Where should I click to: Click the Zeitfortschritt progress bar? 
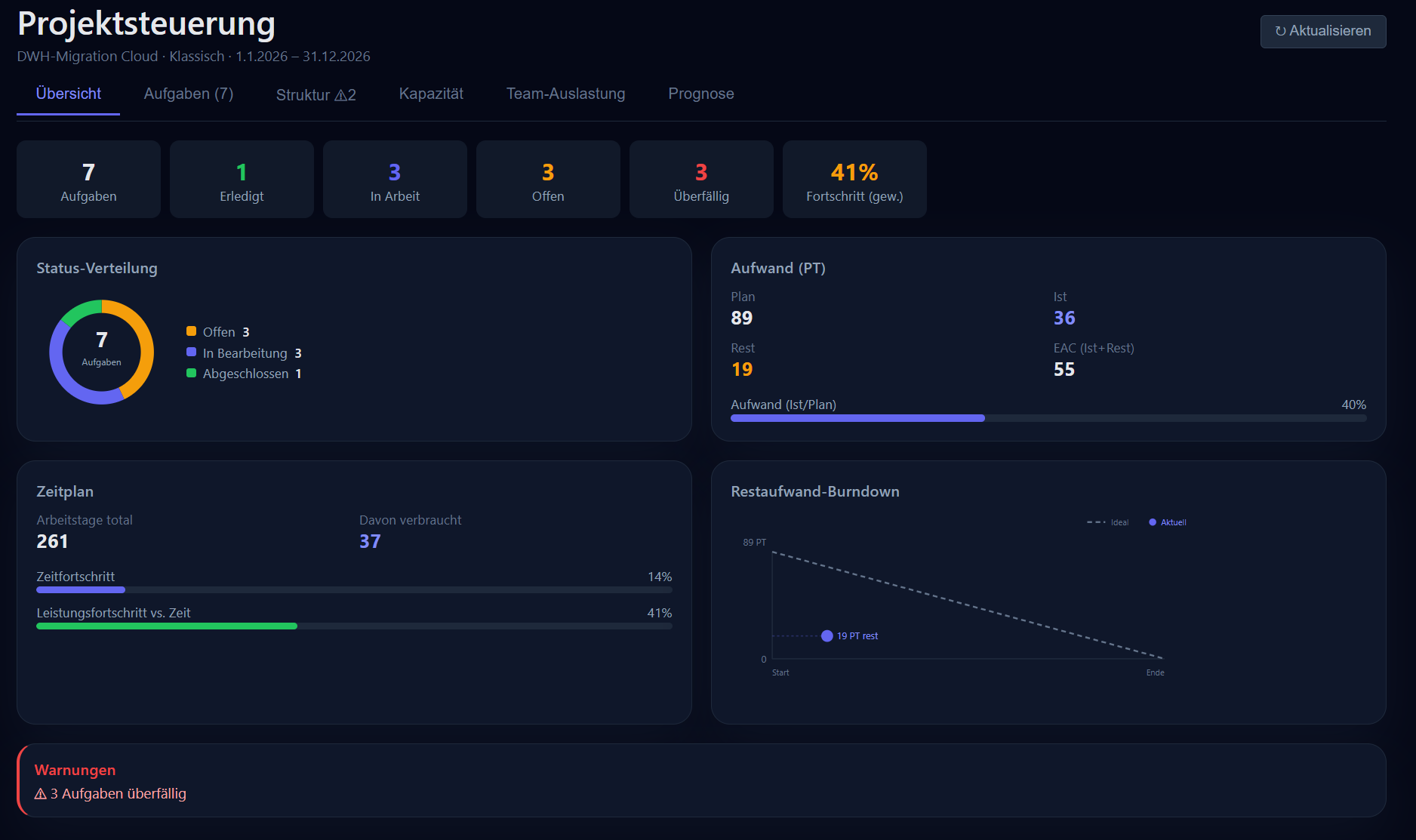point(354,590)
